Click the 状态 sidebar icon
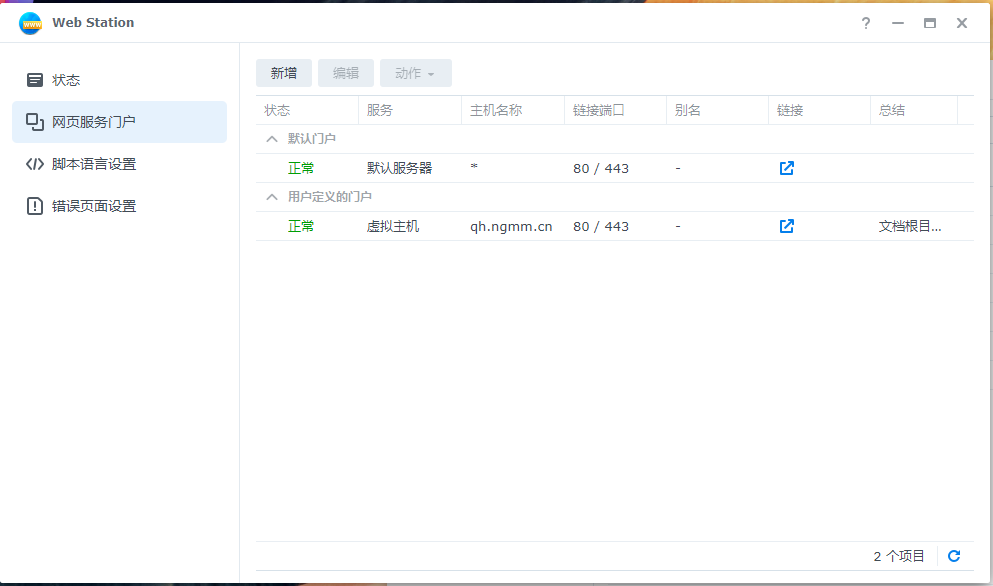The height and width of the screenshot is (586, 993). point(35,80)
